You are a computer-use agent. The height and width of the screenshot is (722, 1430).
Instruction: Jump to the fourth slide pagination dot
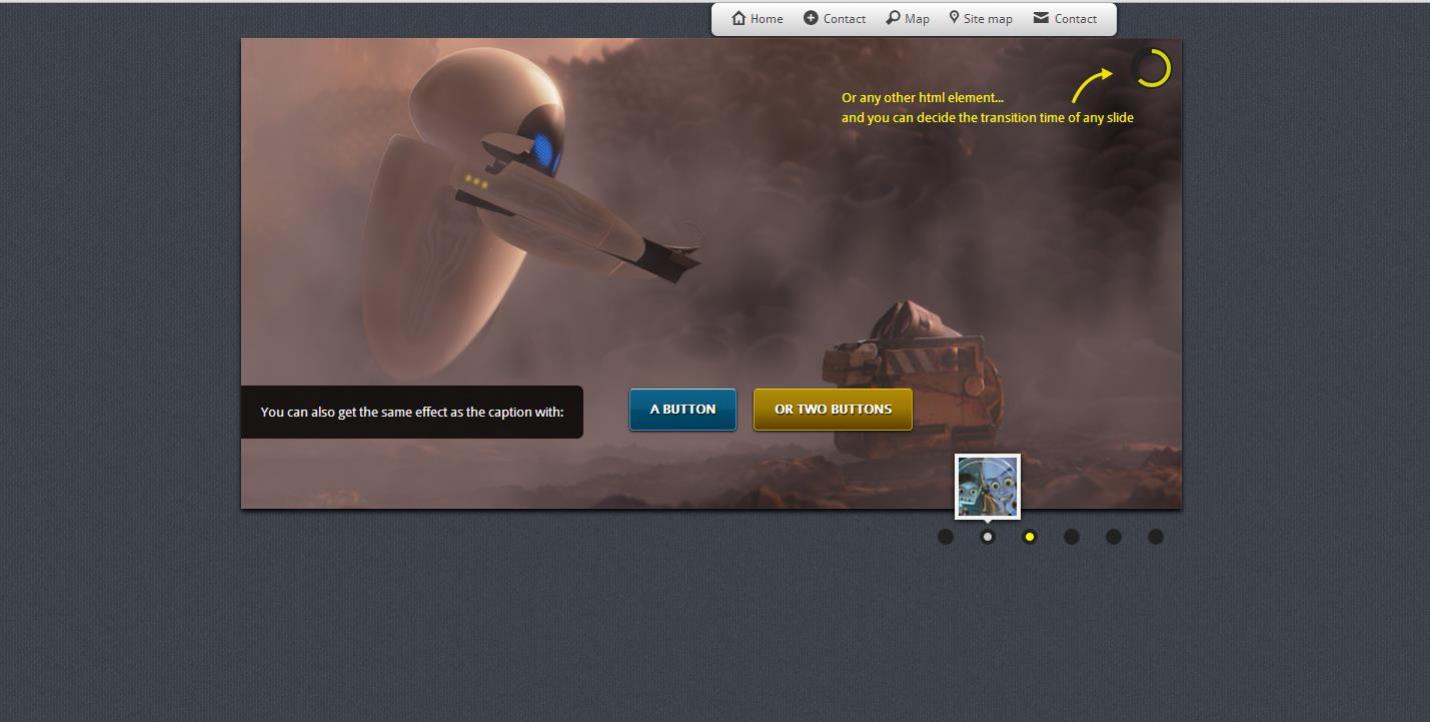pyautogui.click(x=1071, y=537)
